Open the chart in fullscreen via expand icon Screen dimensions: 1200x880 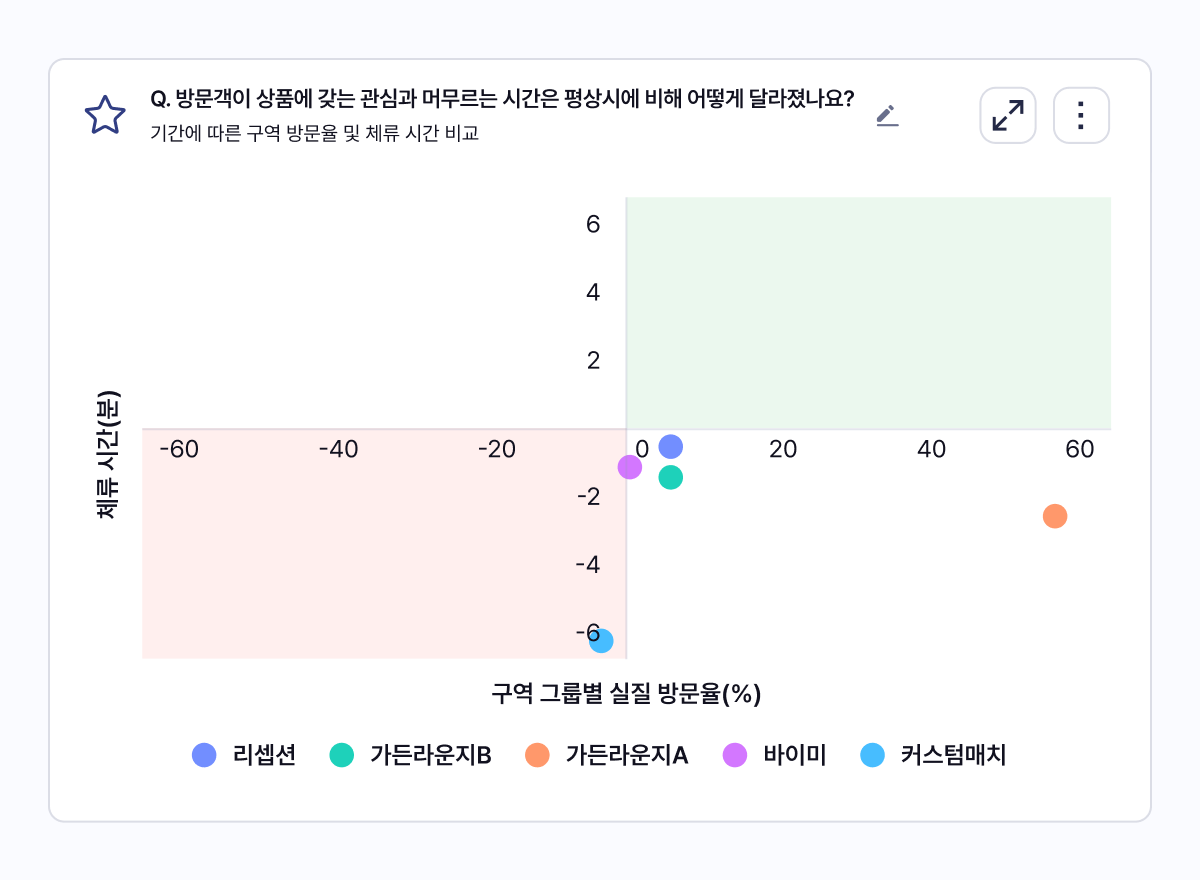[x=1007, y=115]
